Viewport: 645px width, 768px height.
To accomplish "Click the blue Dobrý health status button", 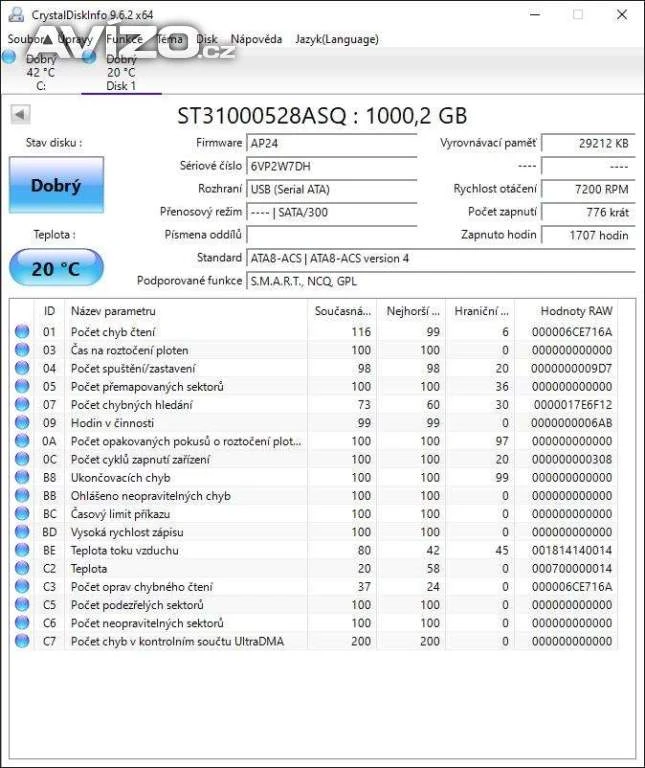I will (56, 185).
